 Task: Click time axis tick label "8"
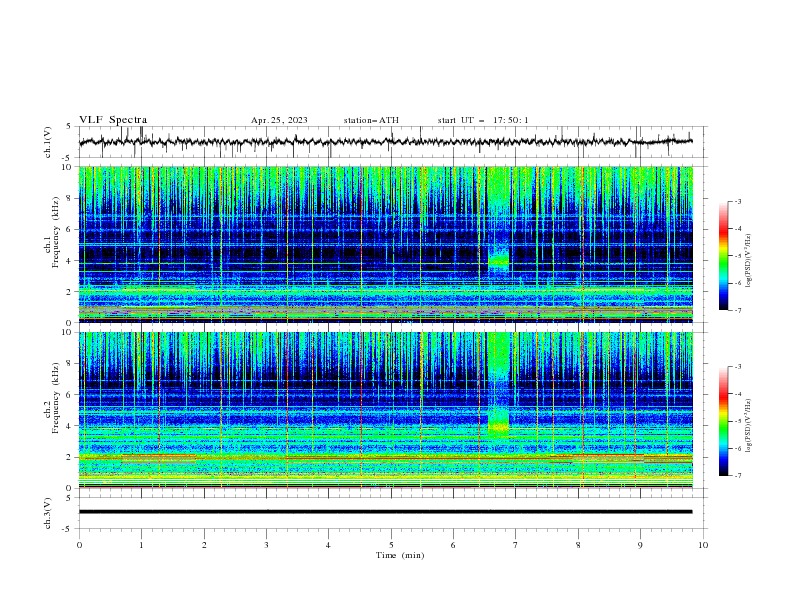tap(578, 545)
